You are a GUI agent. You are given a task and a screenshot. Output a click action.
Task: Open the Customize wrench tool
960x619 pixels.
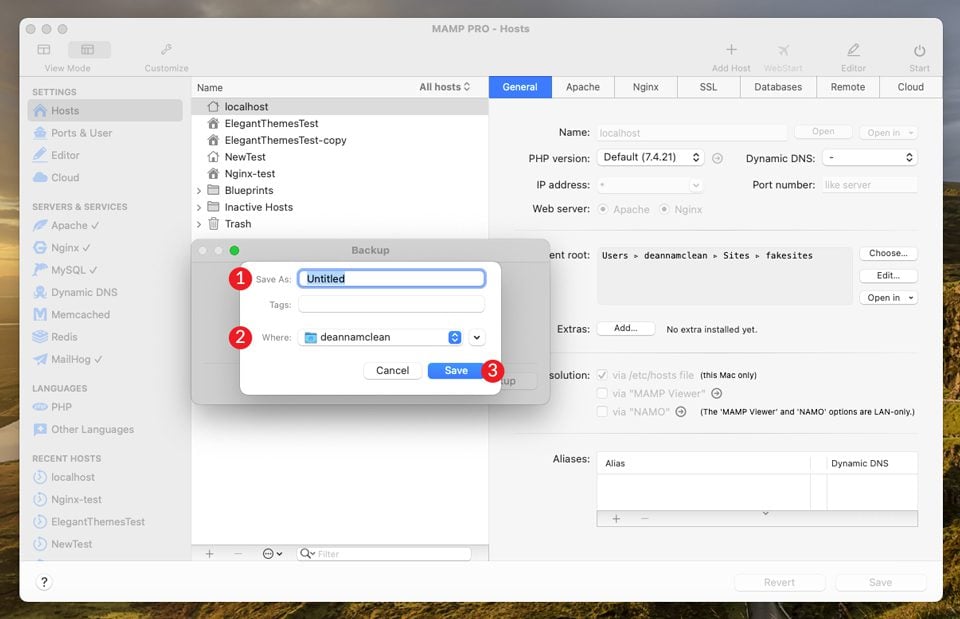[x=166, y=50]
